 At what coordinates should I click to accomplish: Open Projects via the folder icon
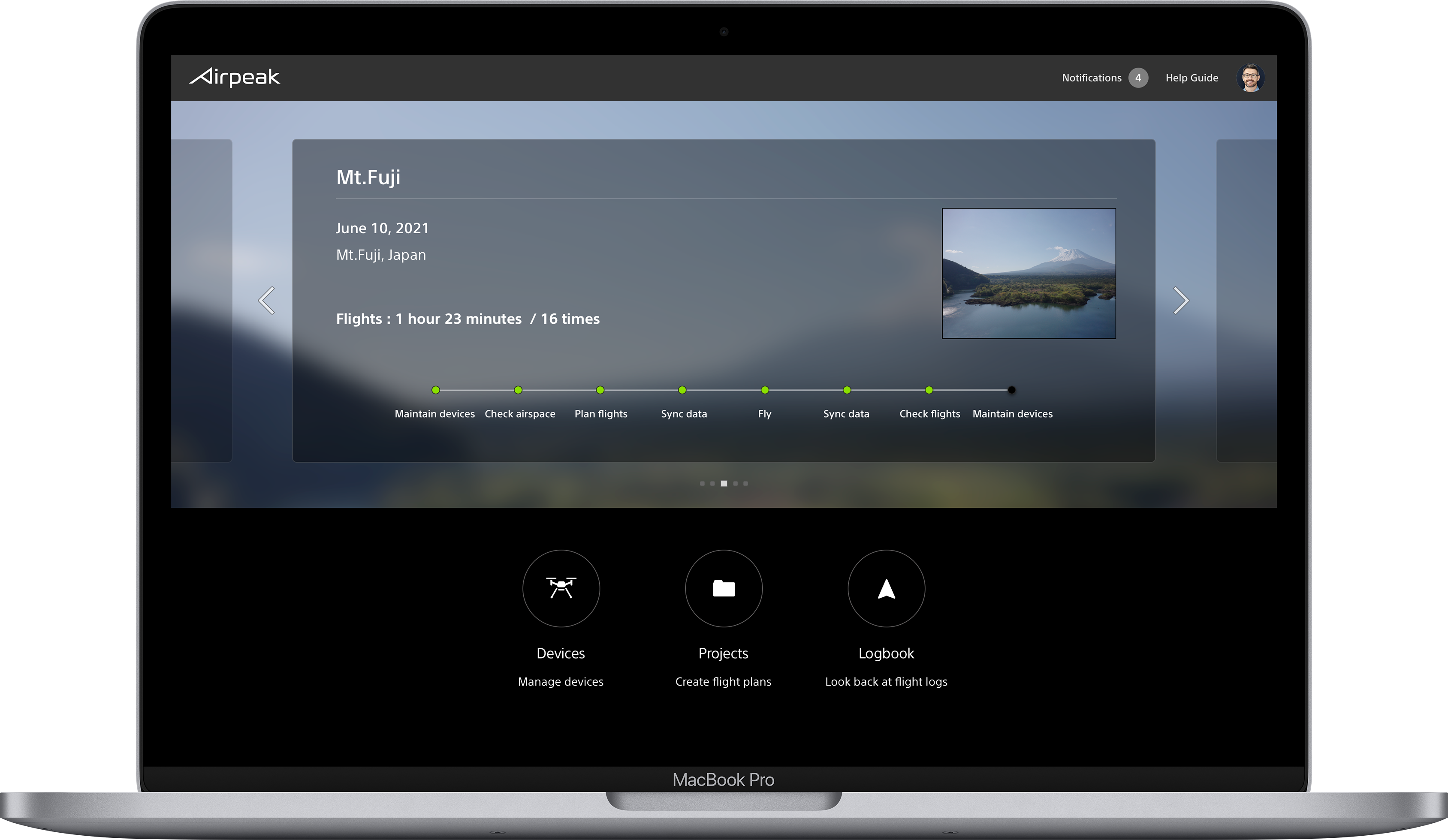724,588
